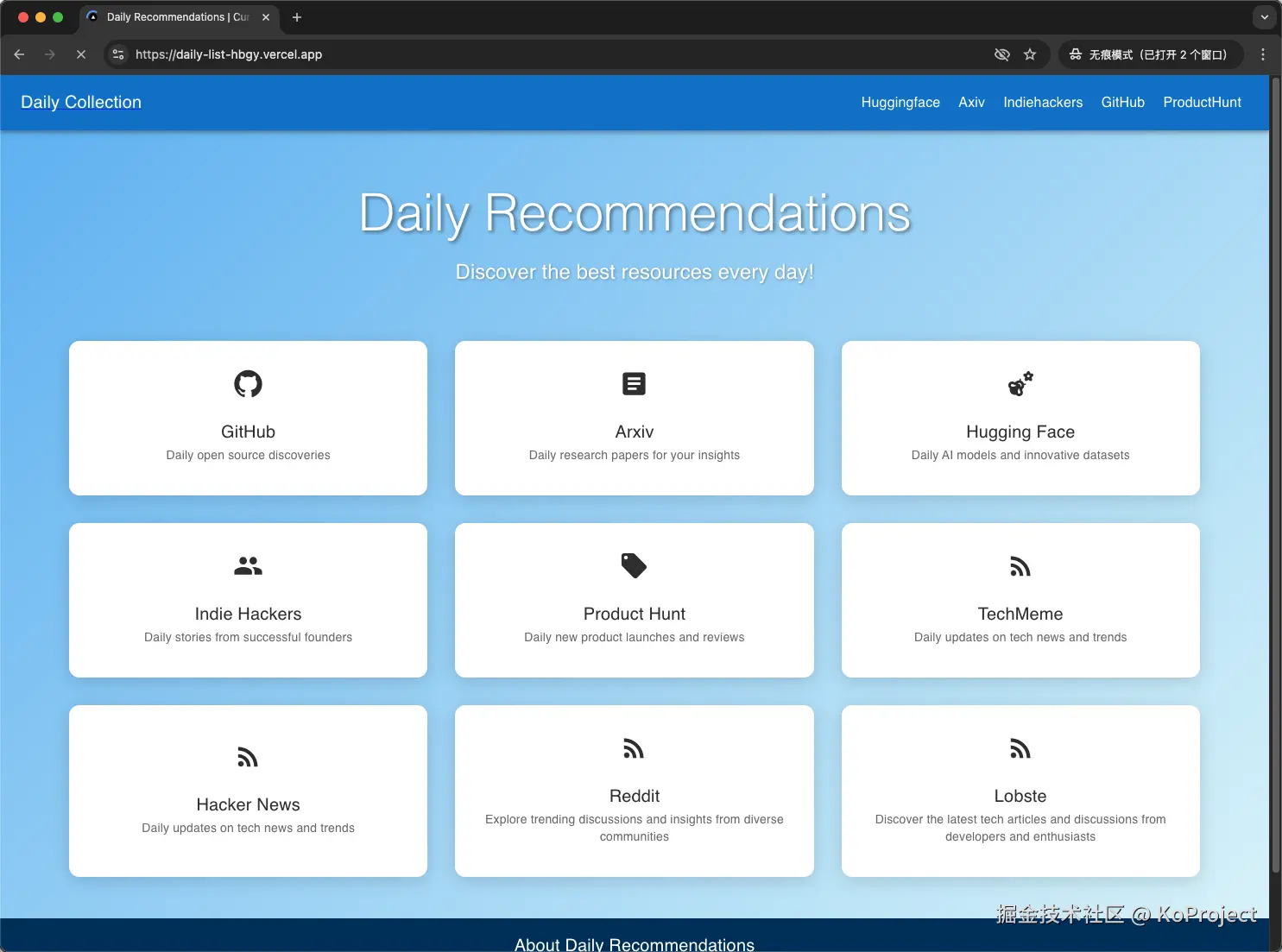
Task: Open the Hugging Face card title
Action: coord(1020,432)
